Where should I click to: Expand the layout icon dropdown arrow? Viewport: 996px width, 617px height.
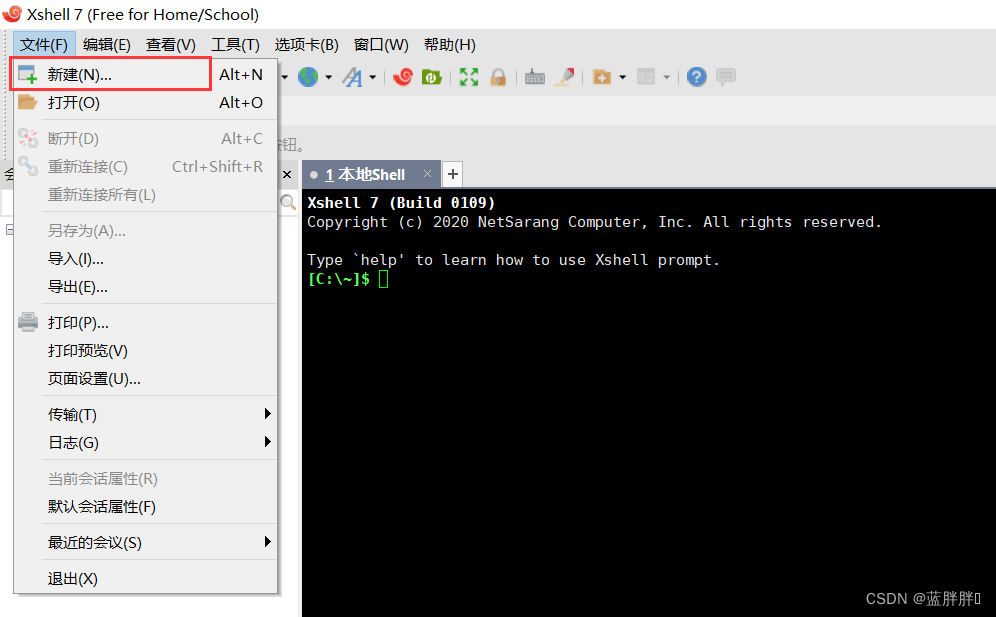666,78
